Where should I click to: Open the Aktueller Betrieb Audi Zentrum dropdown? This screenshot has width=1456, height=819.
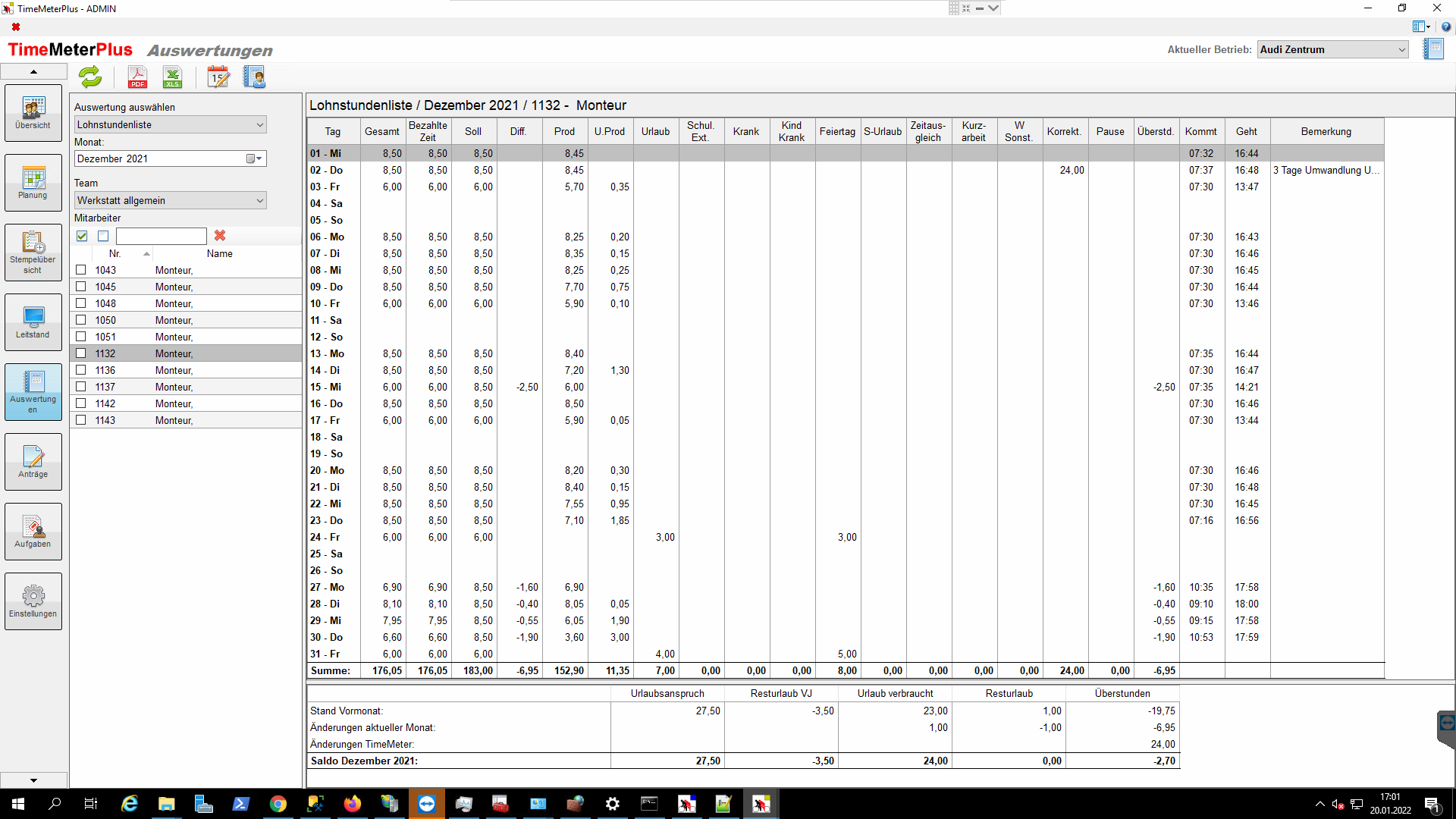click(1333, 49)
